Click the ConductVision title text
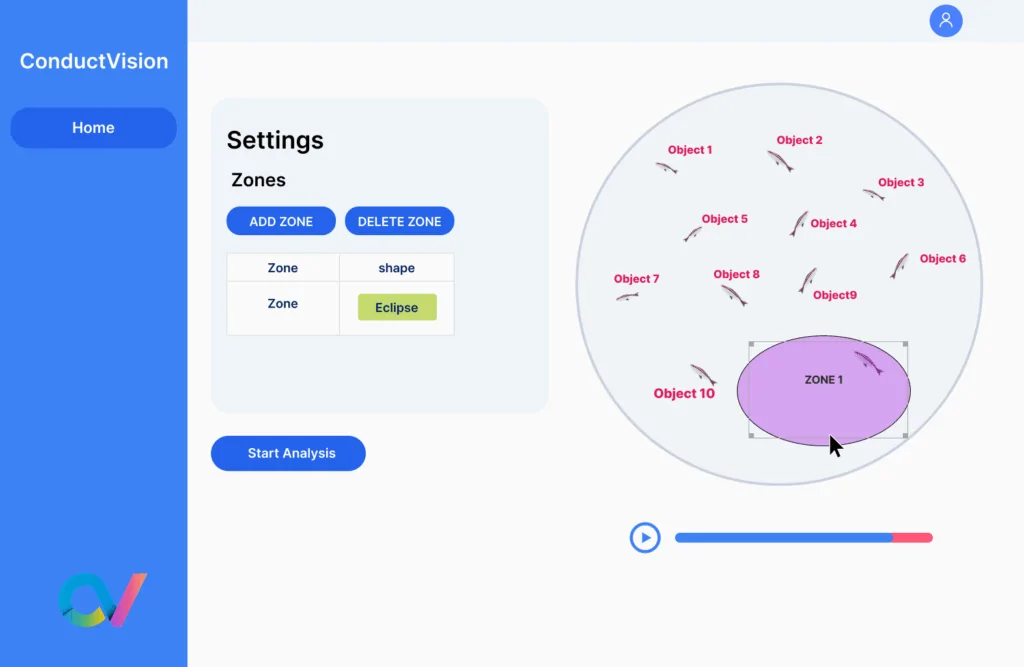 [94, 61]
